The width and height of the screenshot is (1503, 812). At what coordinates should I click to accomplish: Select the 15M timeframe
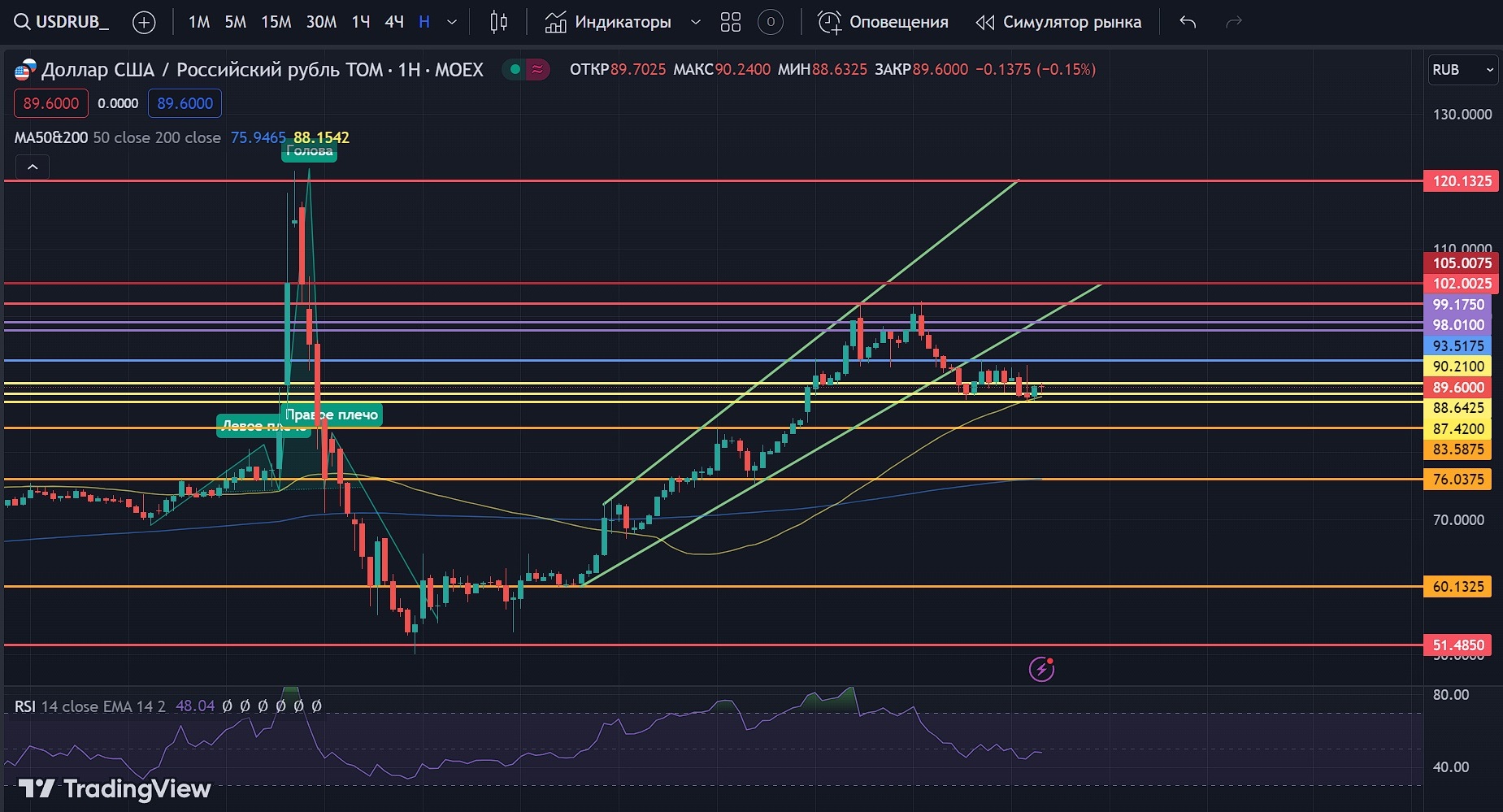click(x=276, y=23)
